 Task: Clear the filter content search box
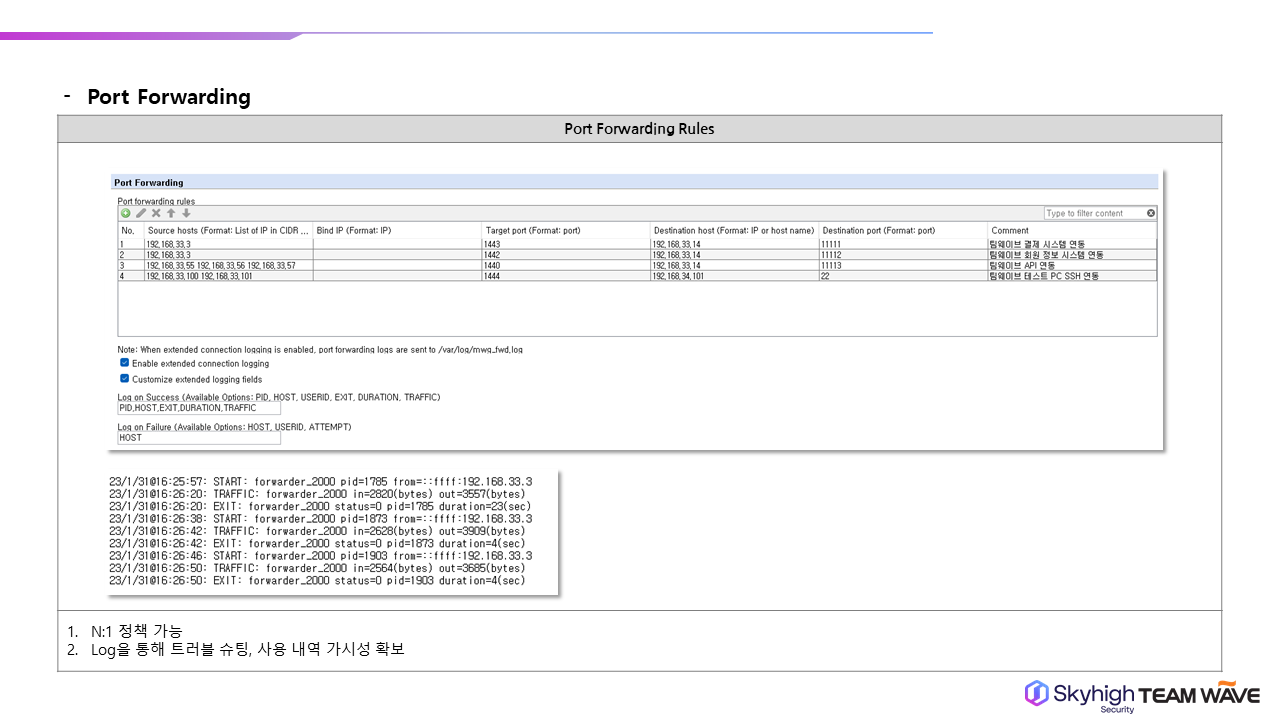1151,213
